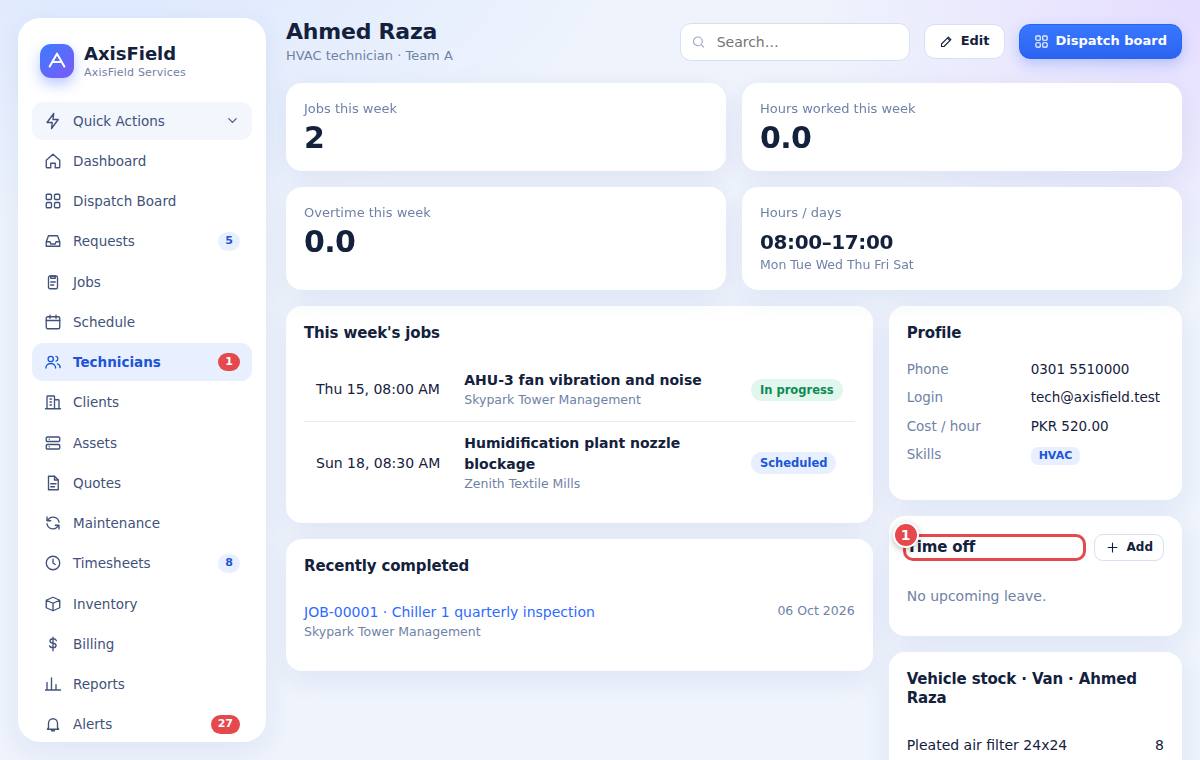Click the Dashboard home icon
This screenshot has width=1200, height=760.
point(53,161)
